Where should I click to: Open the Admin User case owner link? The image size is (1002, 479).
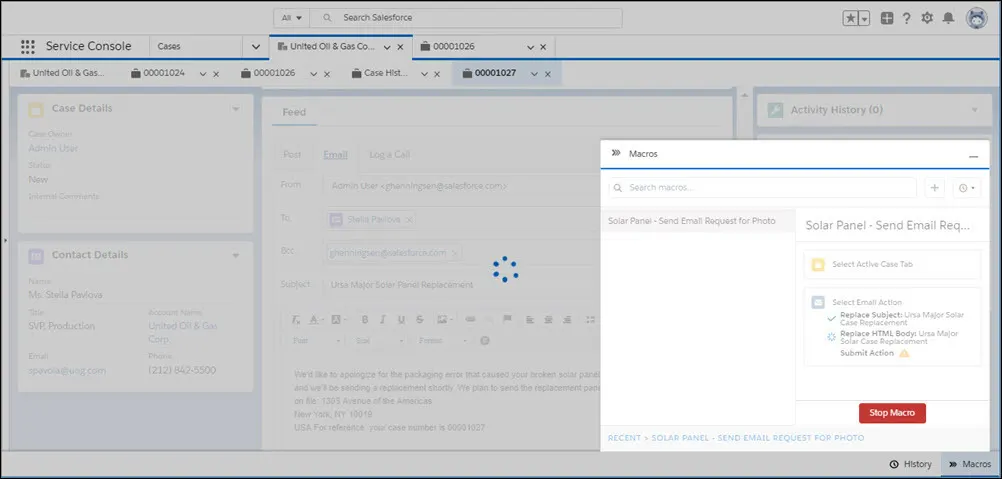point(53,148)
